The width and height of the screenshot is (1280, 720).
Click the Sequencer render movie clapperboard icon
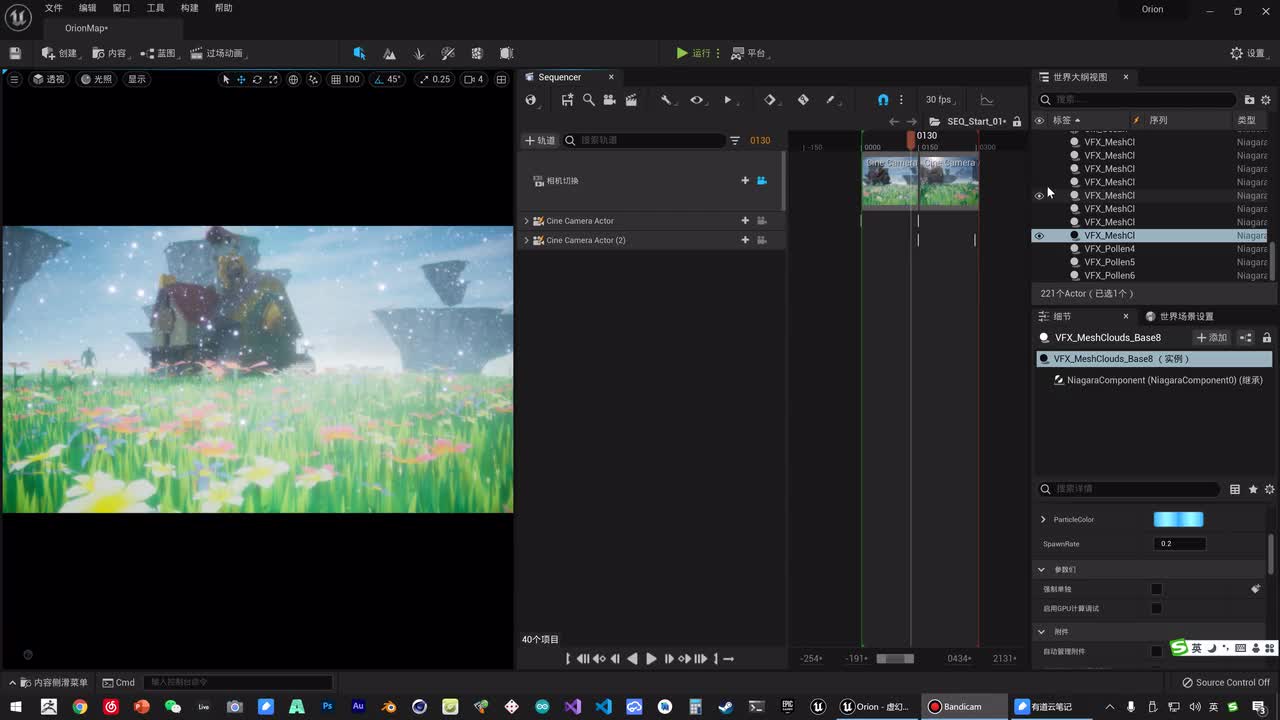[x=631, y=100]
